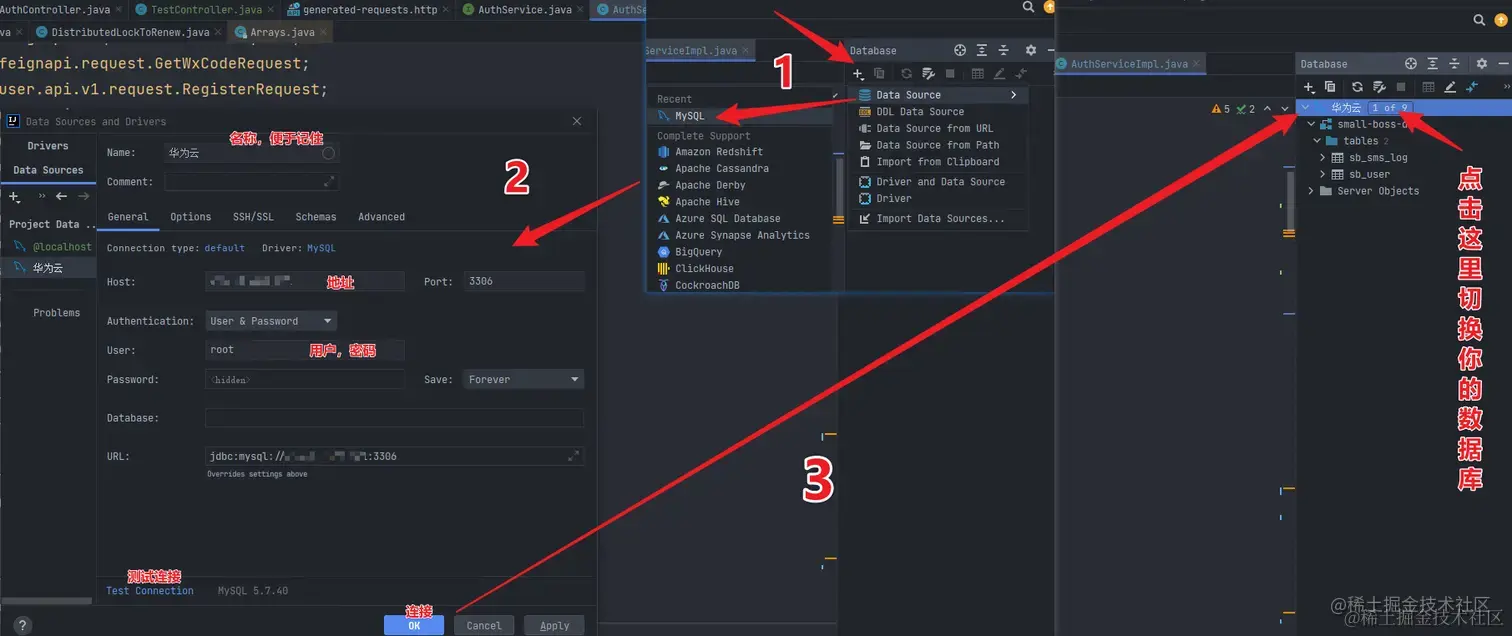Open Data Source submenu entry

coord(940,95)
